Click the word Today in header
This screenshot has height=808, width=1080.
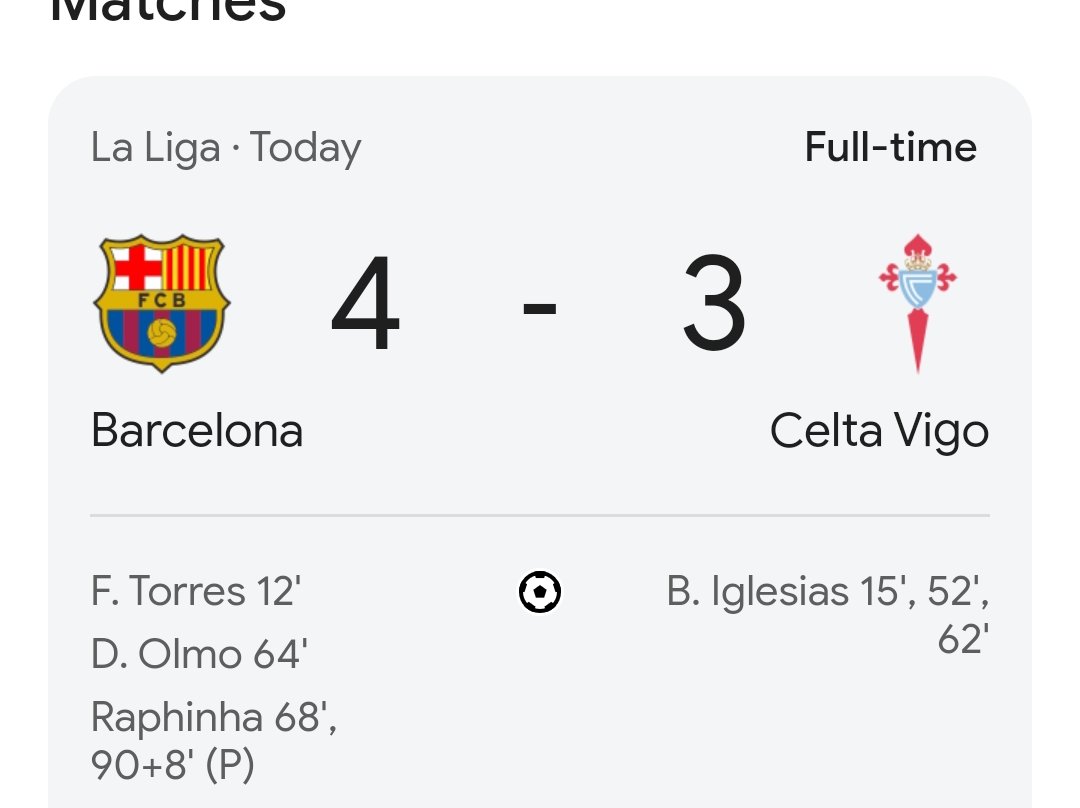(x=305, y=148)
